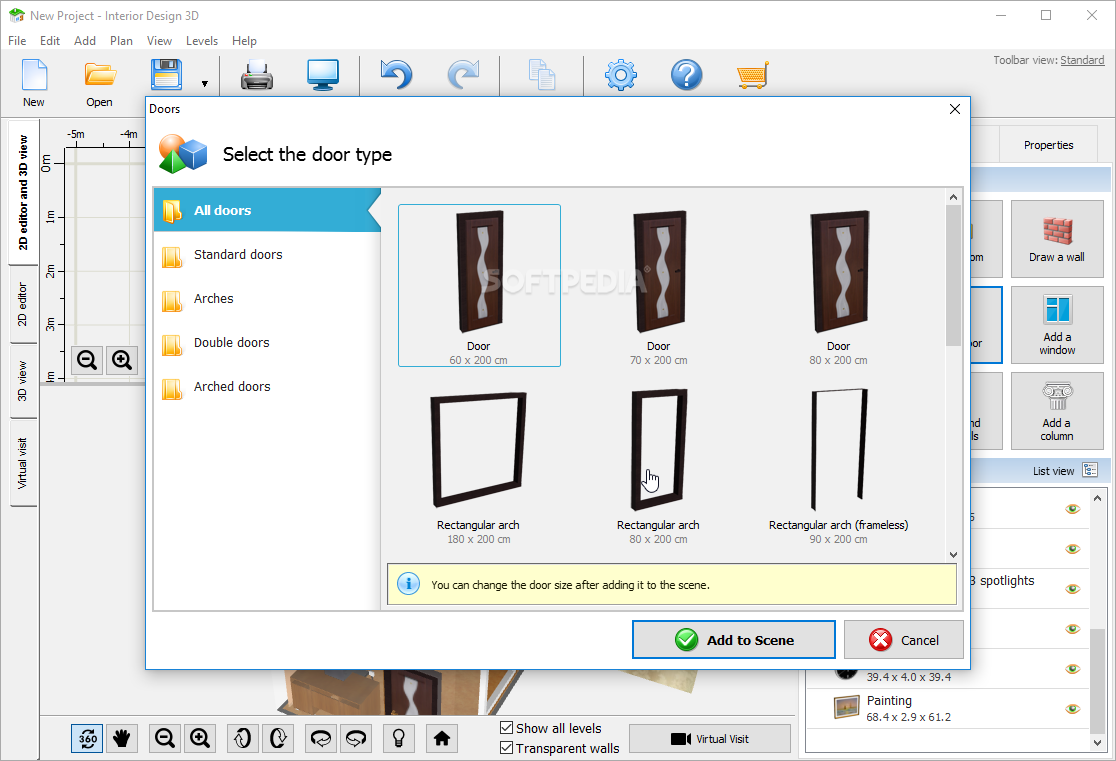Viewport: 1116px width, 761px height.
Task: Select the hand pan tool
Action: pyautogui.click(x=122, y=738)
